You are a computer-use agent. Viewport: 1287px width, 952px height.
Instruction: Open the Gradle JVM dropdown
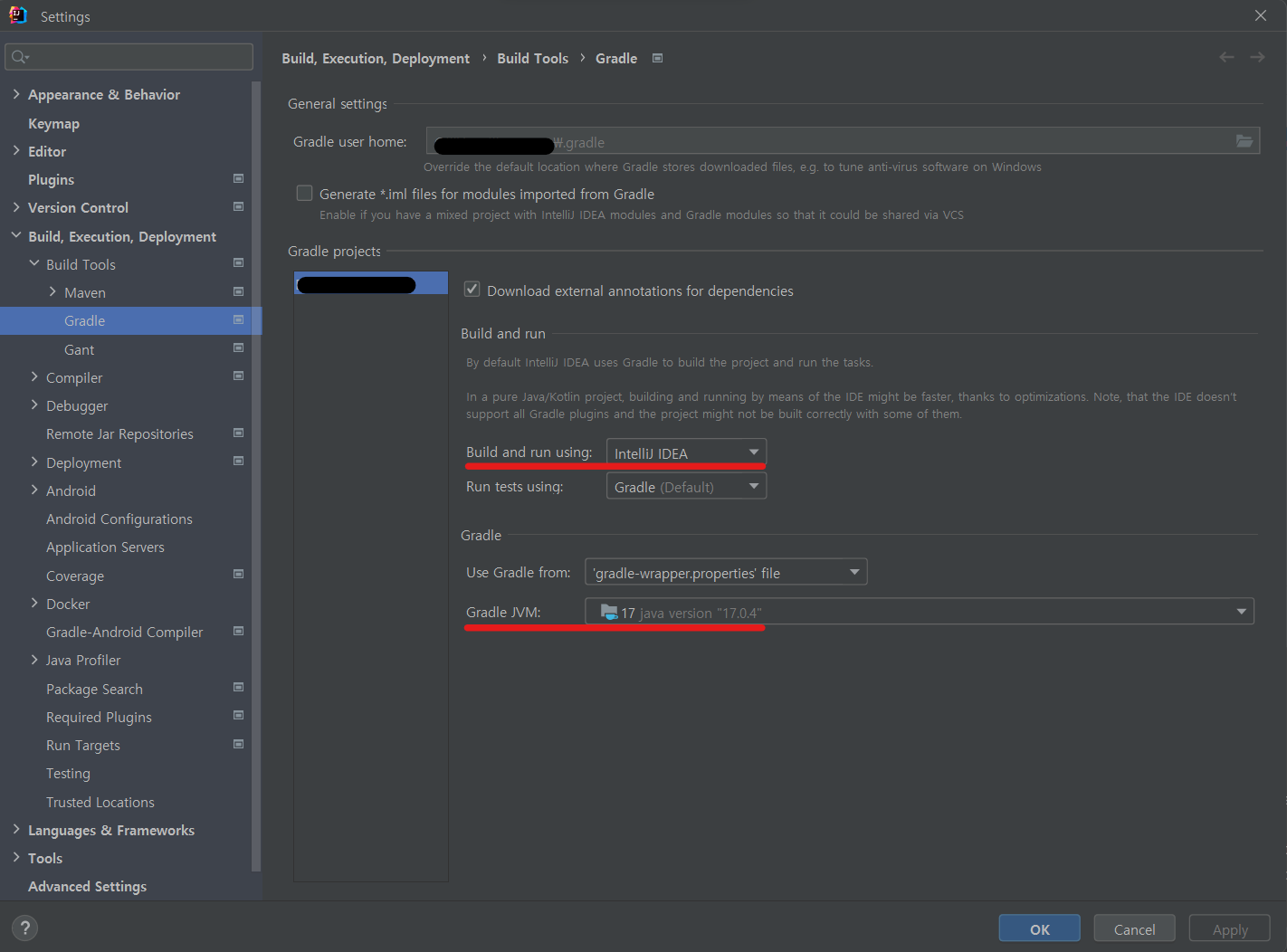pyautogui.click(x=920, y=612)
